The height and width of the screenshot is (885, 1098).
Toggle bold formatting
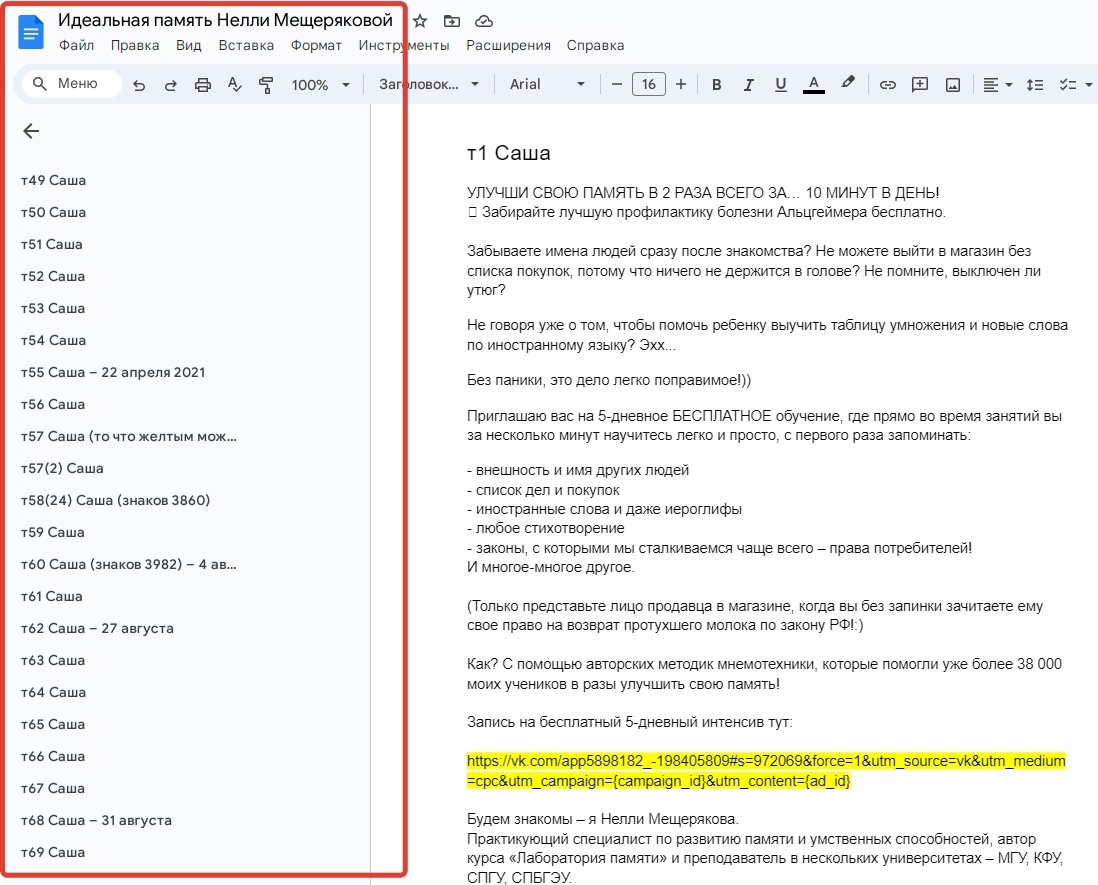point(716,85)
